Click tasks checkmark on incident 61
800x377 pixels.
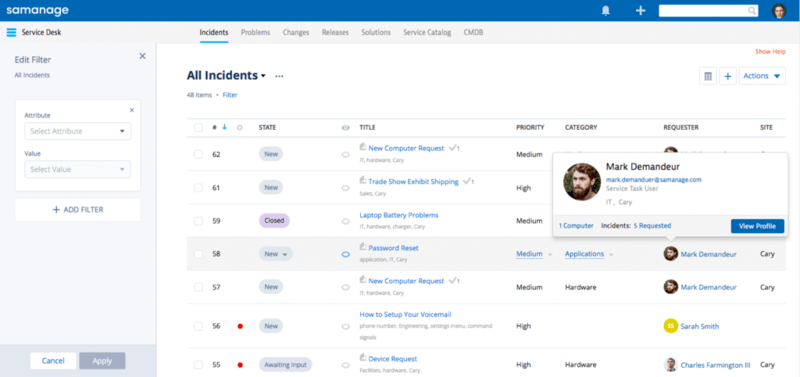[x=468, y=181]
